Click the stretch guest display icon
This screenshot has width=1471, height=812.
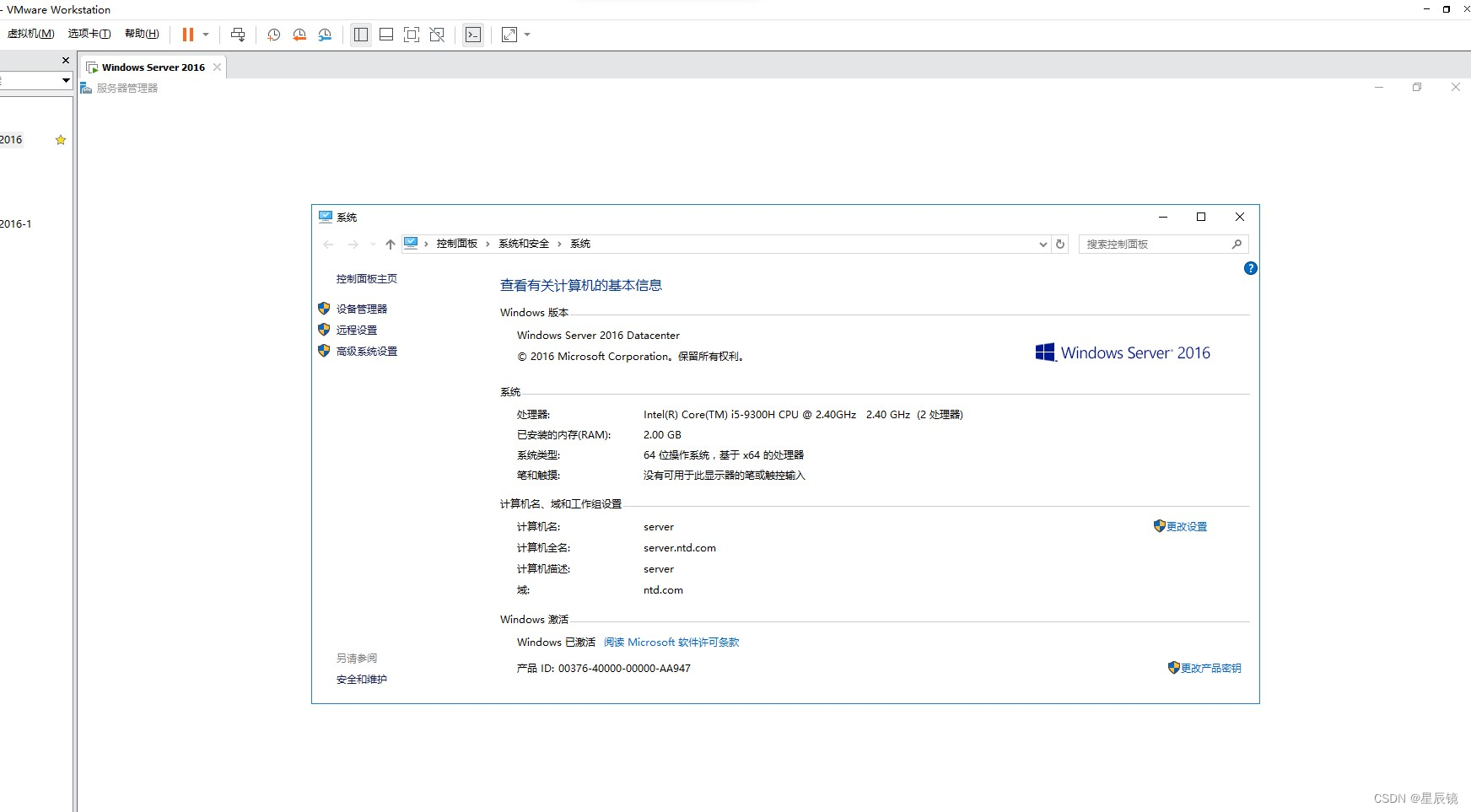pos(509,35)
